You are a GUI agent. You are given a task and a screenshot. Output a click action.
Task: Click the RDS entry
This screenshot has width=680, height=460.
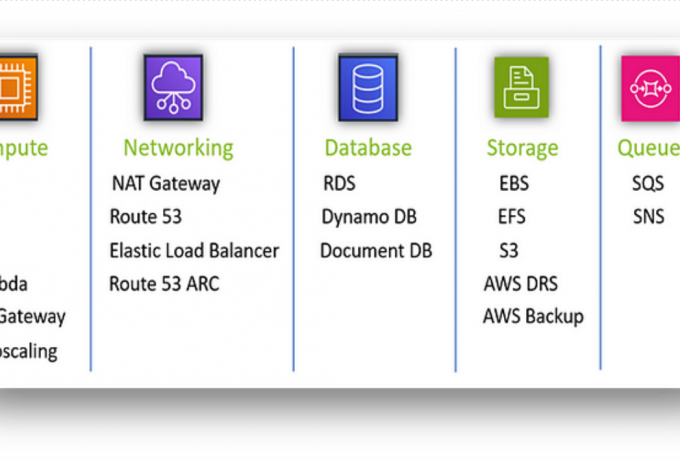pos(340,183)
